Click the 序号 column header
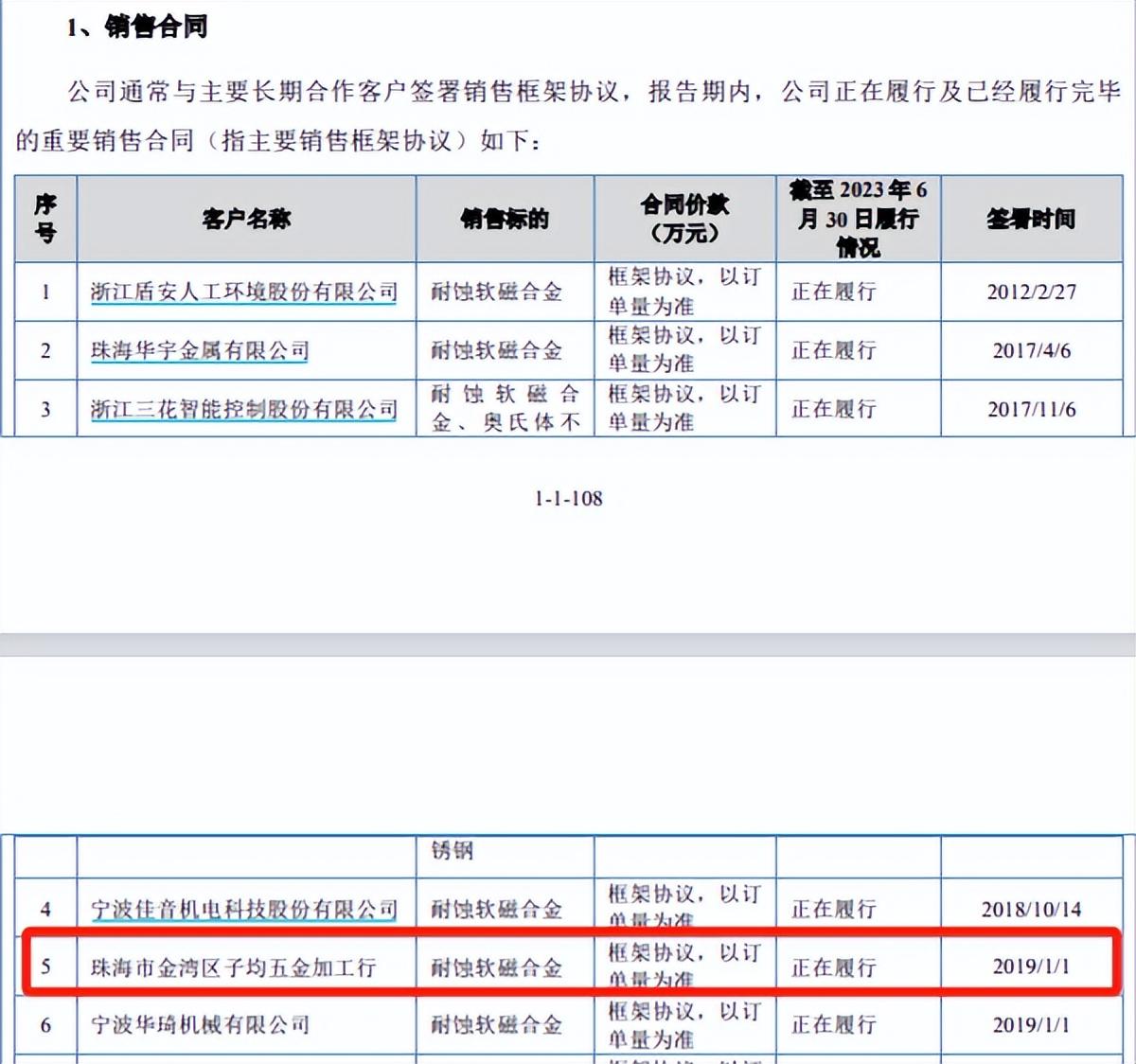Image resolution: width=1136 pixels, height=1064 pixels. pos(44,219)
